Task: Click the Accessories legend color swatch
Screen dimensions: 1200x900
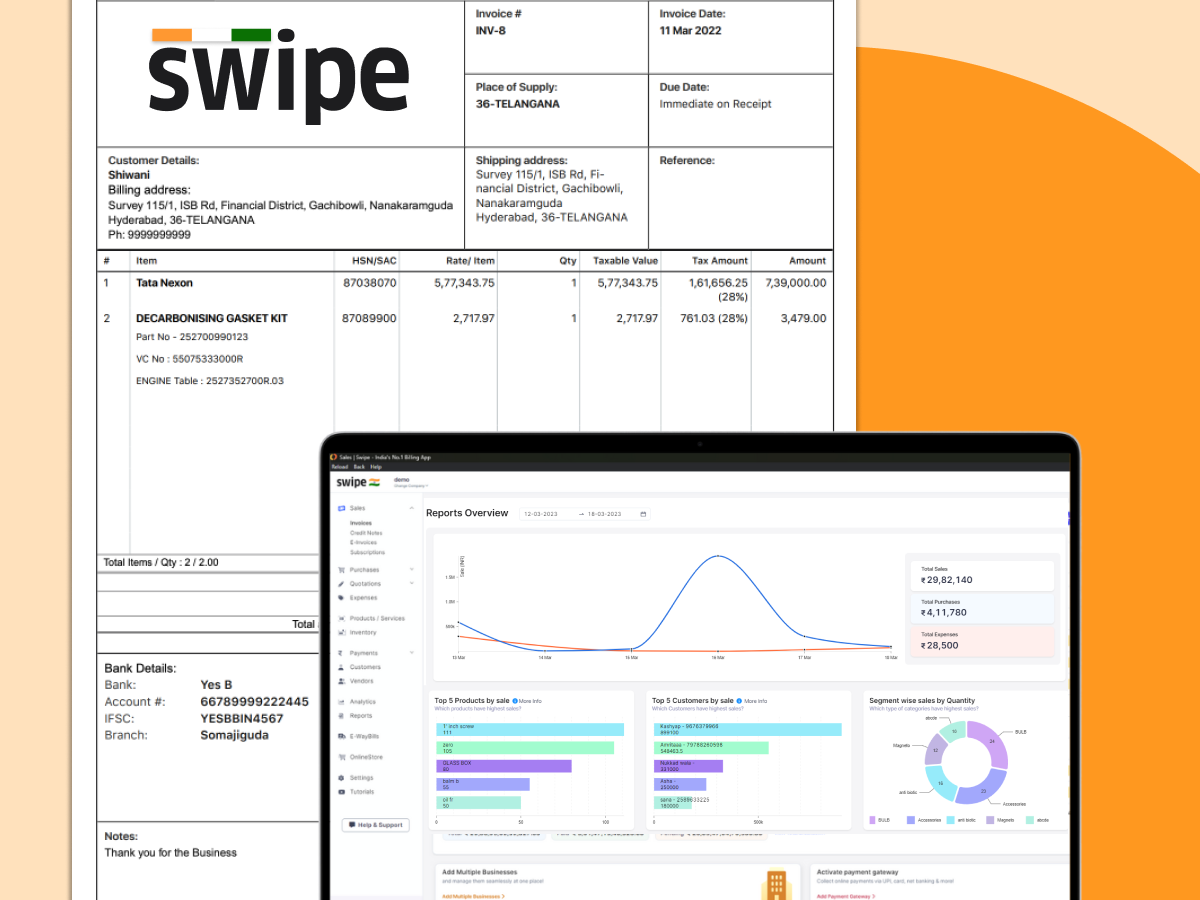Action: click(911, 820)
